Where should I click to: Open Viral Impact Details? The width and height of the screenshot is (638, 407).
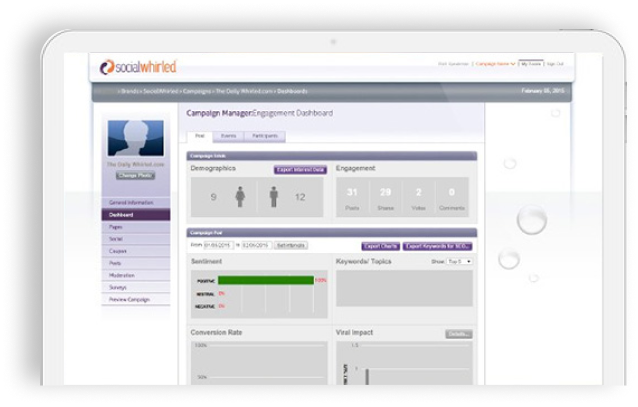click(458, 333)
